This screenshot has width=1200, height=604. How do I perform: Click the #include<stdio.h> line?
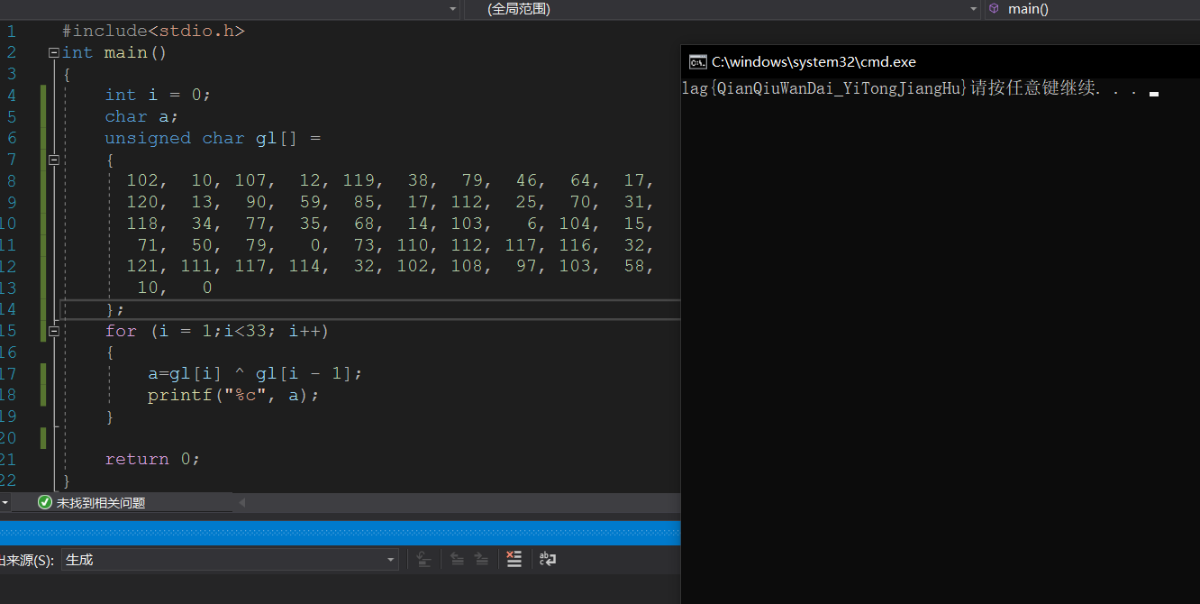(153, 31)
